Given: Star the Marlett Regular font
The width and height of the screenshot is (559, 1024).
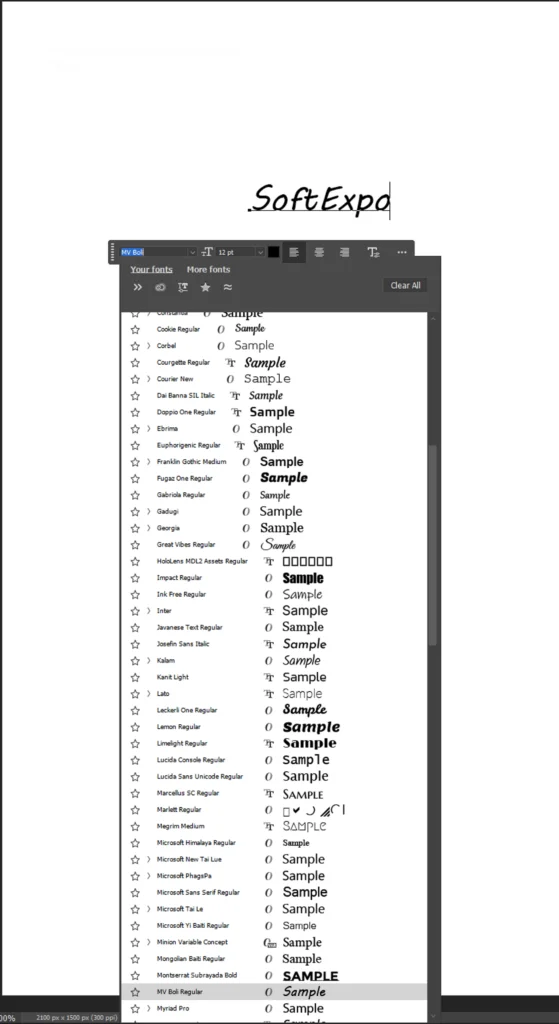Looking at the screenshot, I should (135, 810).
